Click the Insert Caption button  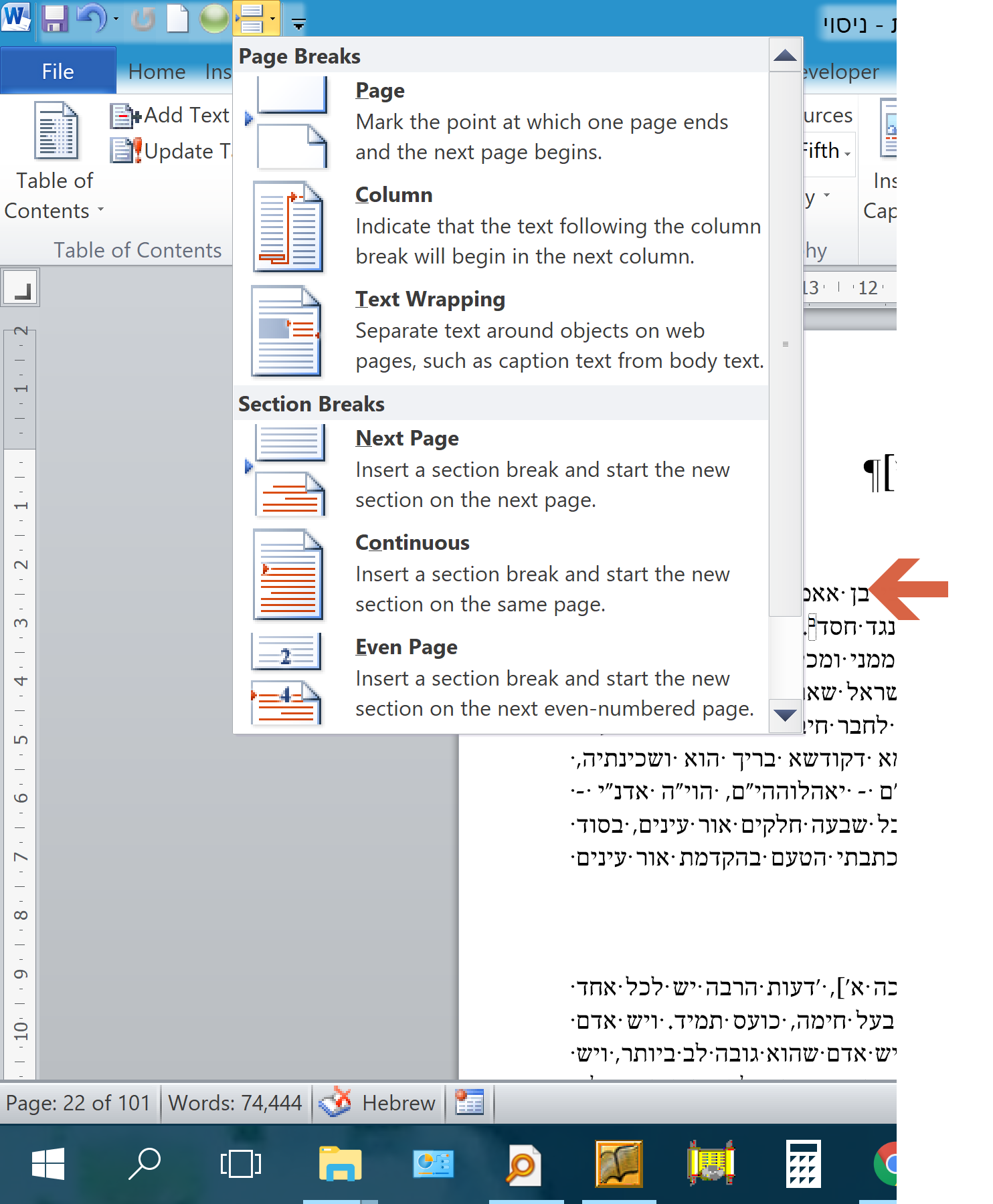882,161
